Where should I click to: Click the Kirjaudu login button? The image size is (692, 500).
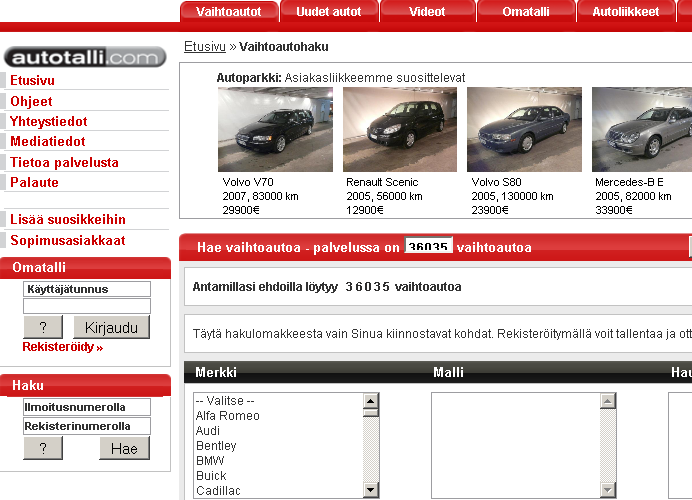pos(111,327)
